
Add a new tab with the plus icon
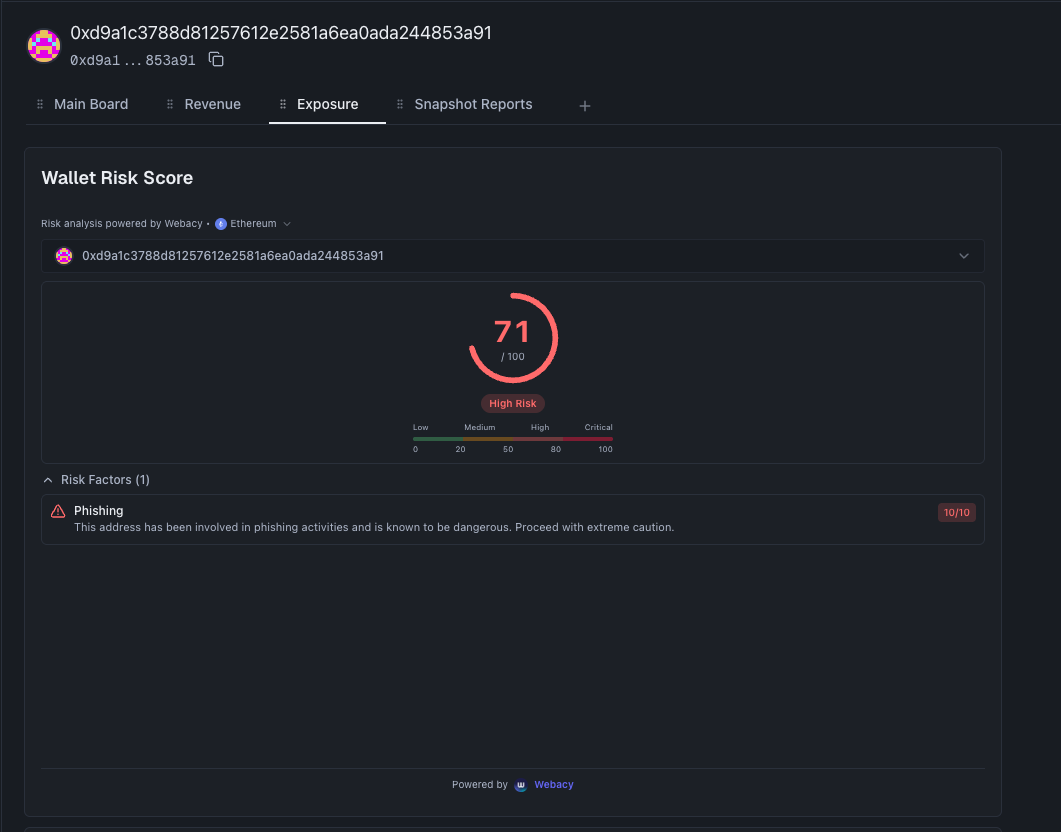click(x=585, y=106)
